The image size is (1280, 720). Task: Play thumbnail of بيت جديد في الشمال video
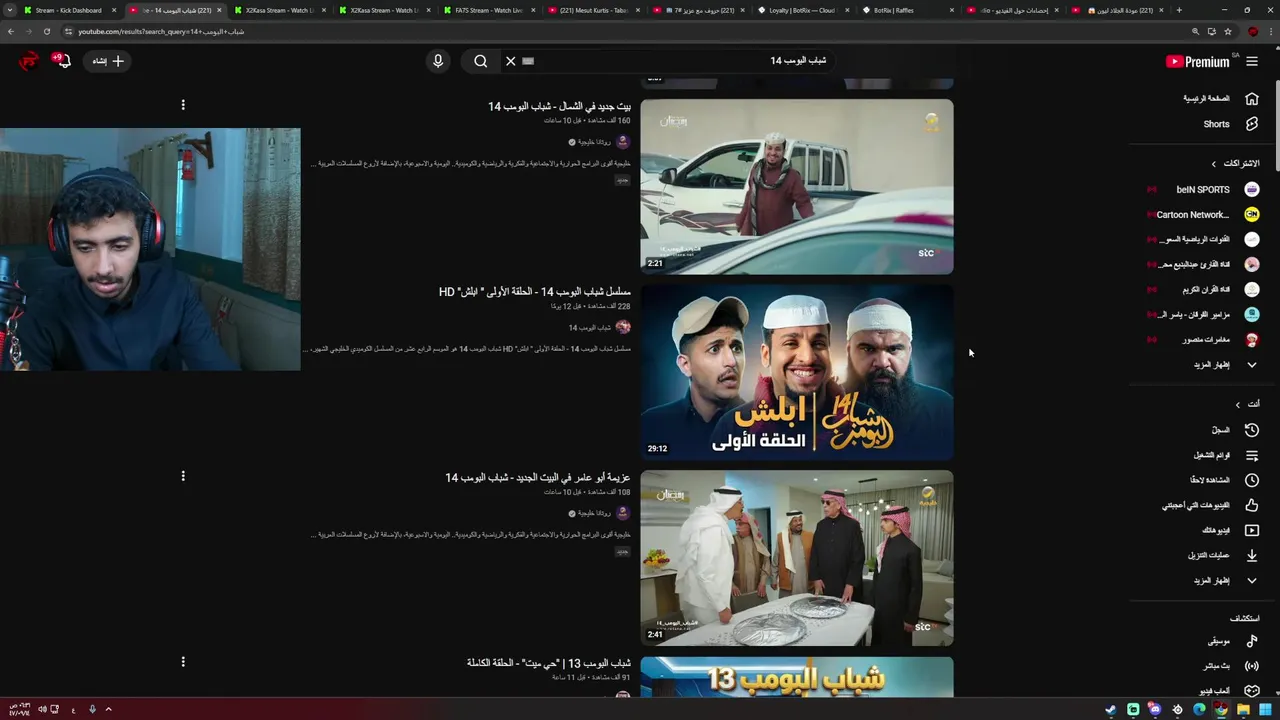pyautogui.click(x=797, y=186)
